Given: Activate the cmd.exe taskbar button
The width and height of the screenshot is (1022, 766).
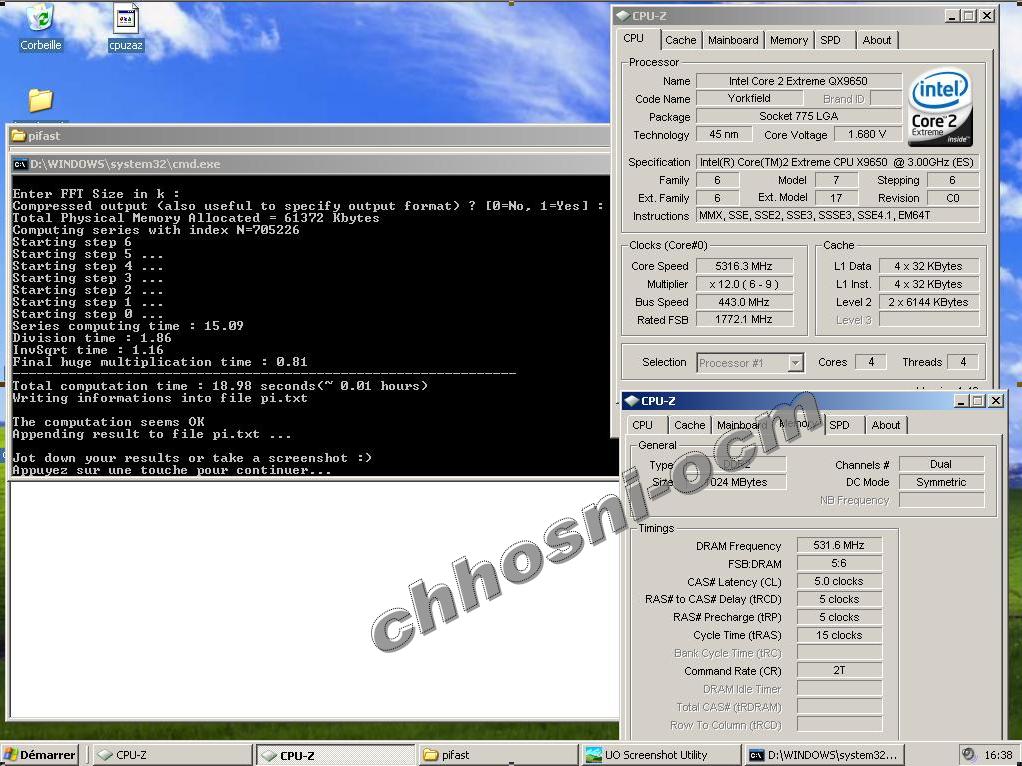Looking at the screenshot, I should coord(824,755).
